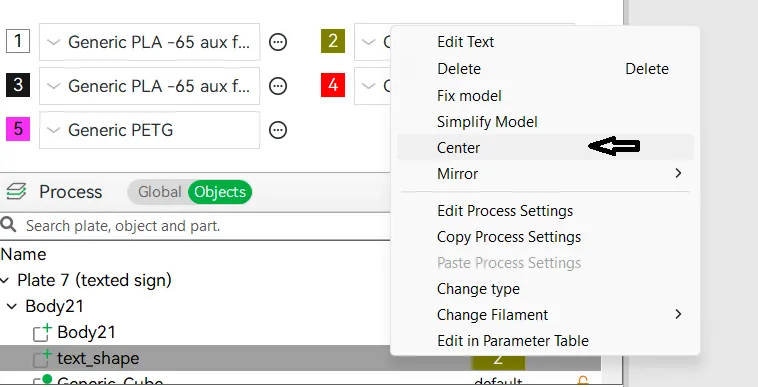Switch process mode to Objects

(220, 192)
